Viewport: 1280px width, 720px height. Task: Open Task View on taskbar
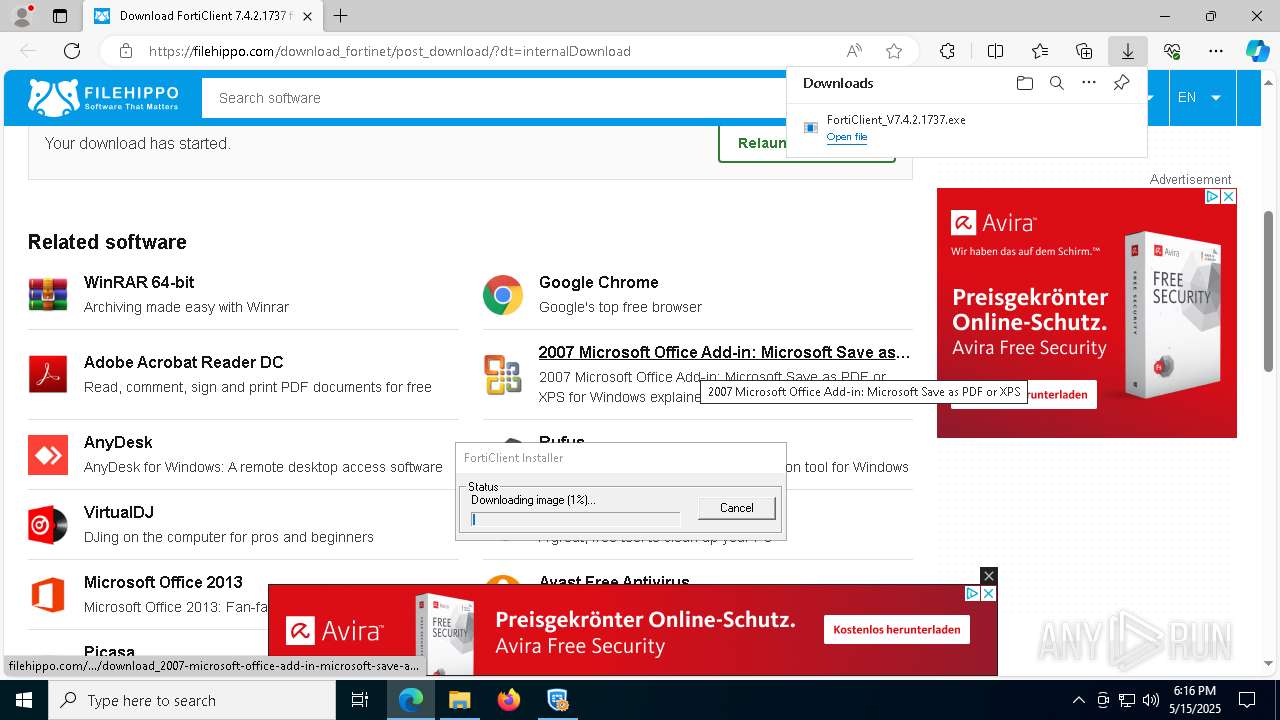pyautogui.click(x=360, y=700)
